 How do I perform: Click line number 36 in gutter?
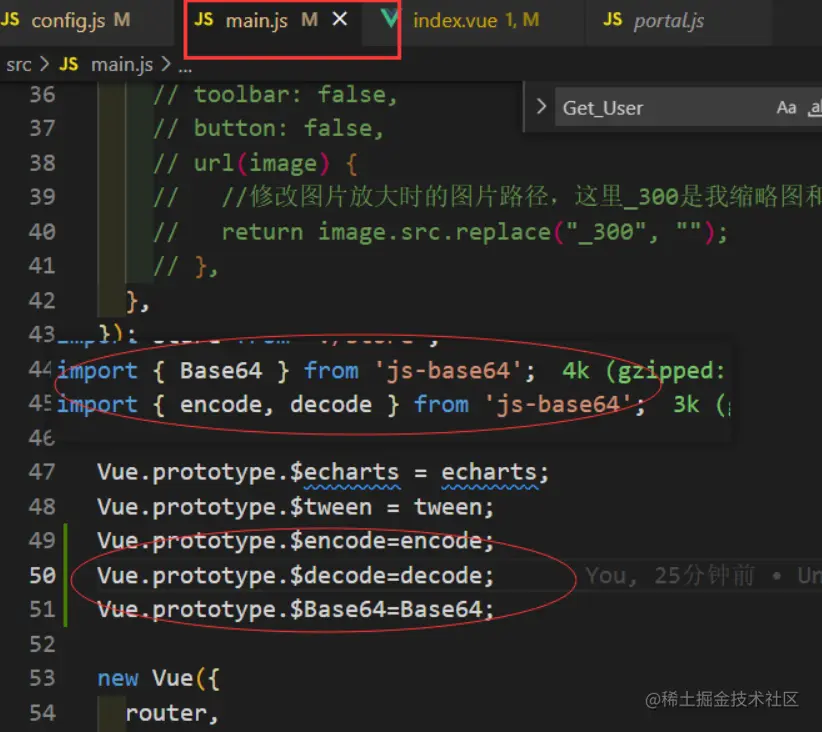point(42,95)
